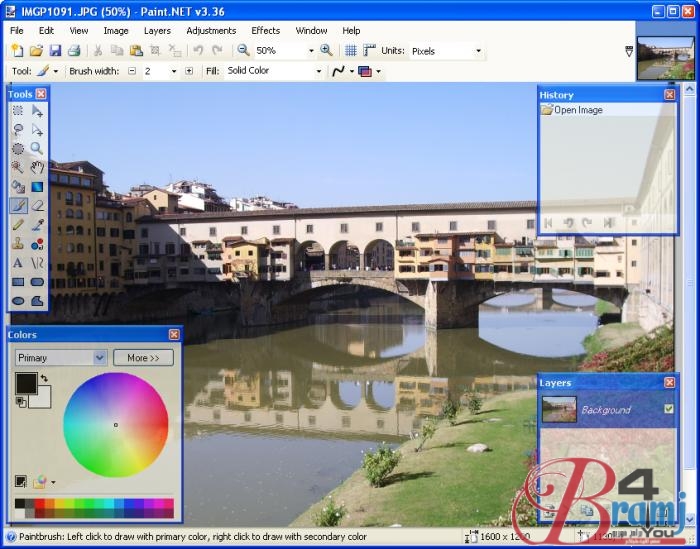
Task: Select the Ellipse Select tool
Action: point(18,148)
